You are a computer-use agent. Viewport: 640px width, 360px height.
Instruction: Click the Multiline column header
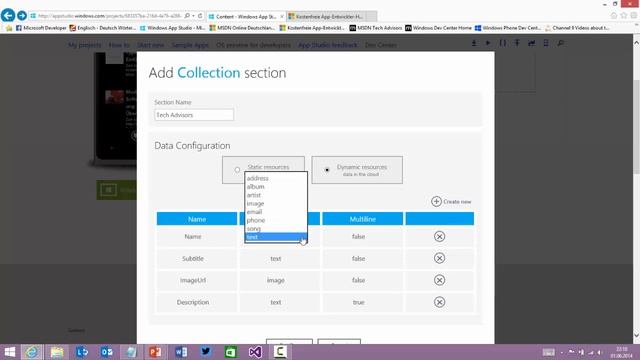(362, 219)
